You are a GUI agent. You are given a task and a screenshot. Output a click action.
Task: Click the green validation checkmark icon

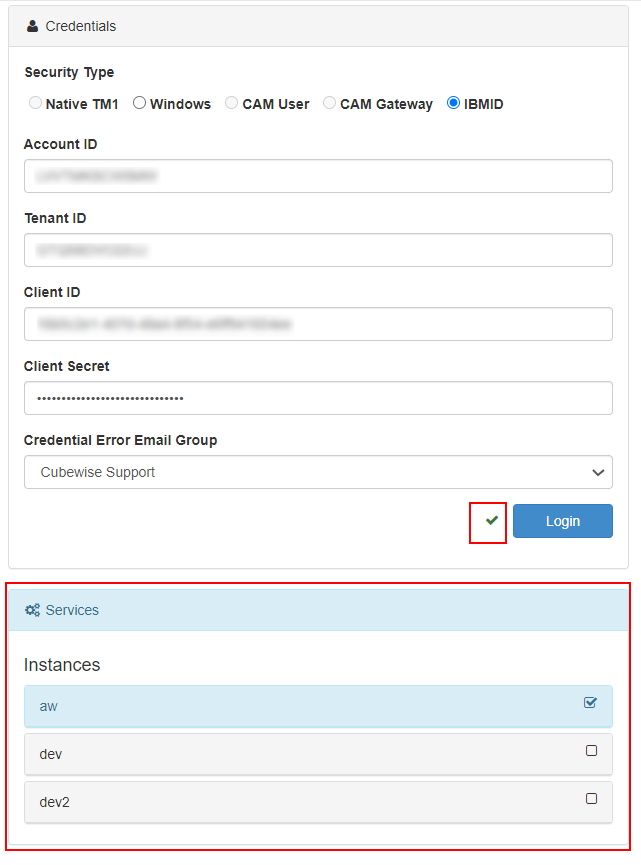click(x=491, y=521)
